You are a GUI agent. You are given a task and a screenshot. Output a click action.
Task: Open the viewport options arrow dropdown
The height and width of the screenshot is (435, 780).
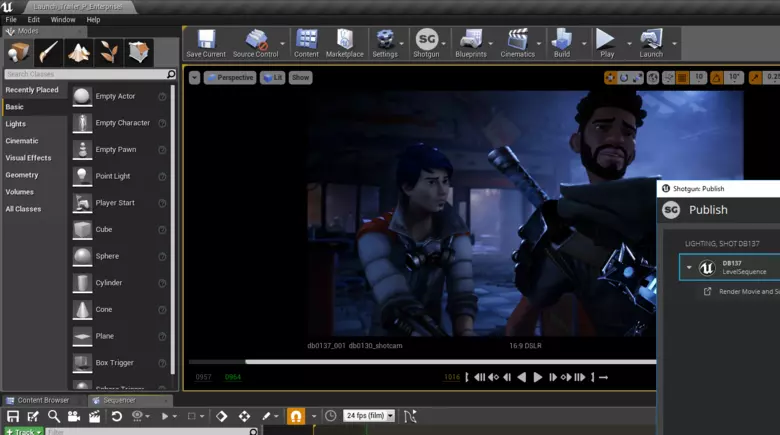(195, 78)
